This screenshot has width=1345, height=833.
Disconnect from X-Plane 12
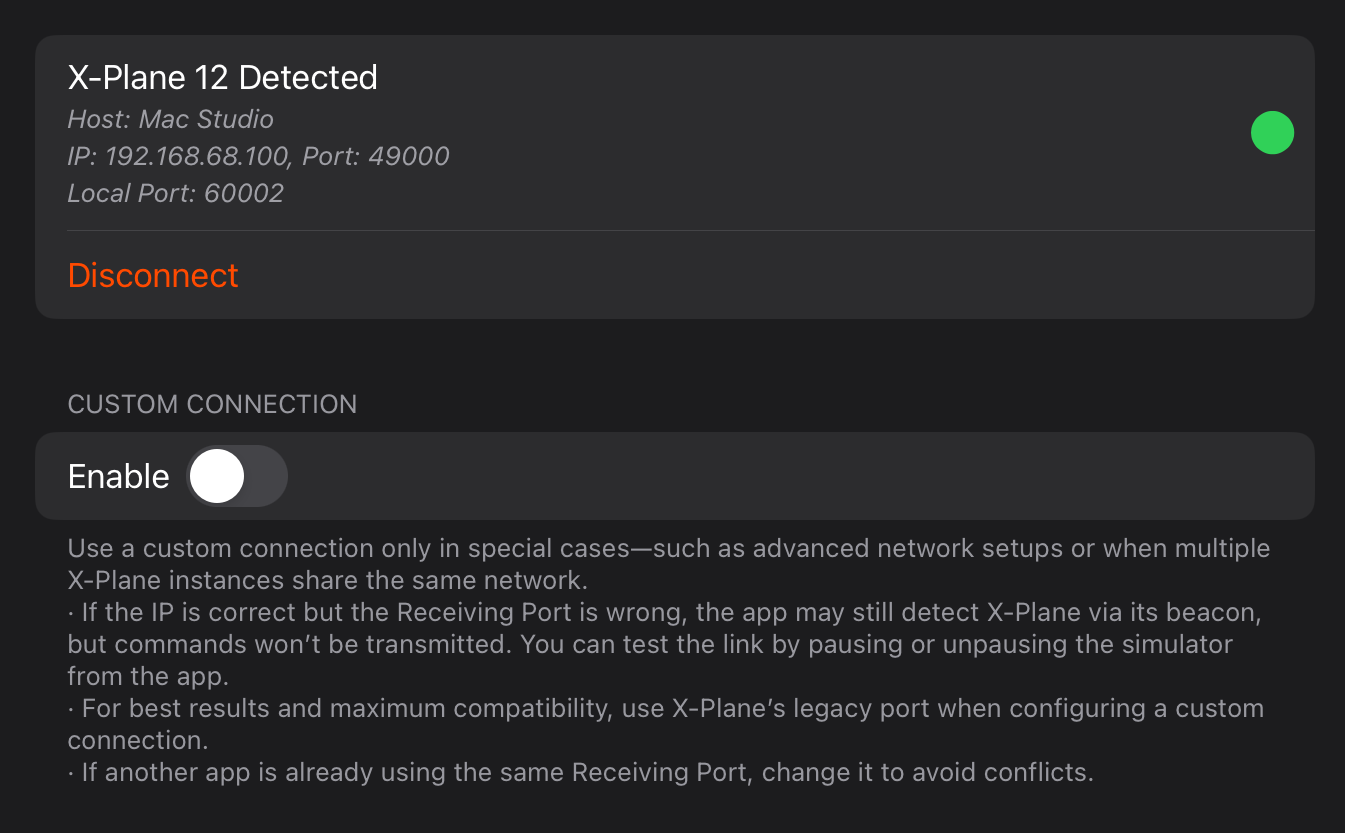pos(153,276)
